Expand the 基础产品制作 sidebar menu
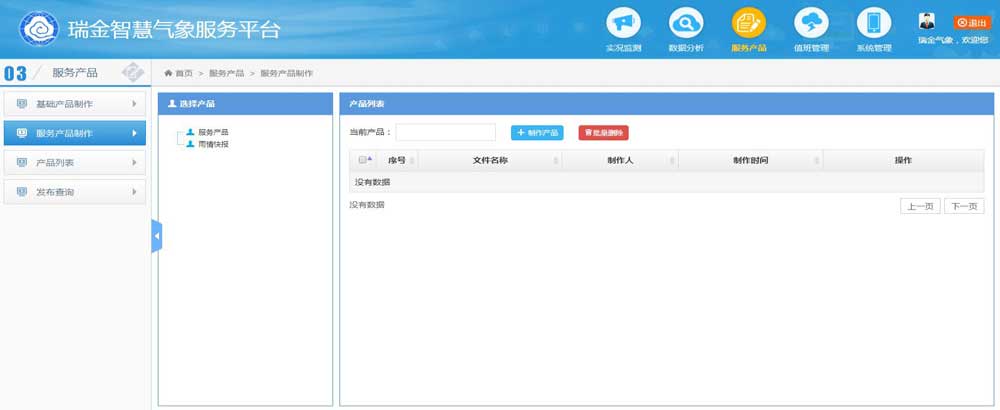Screen dimensions: 1000x410 point(75,104)
